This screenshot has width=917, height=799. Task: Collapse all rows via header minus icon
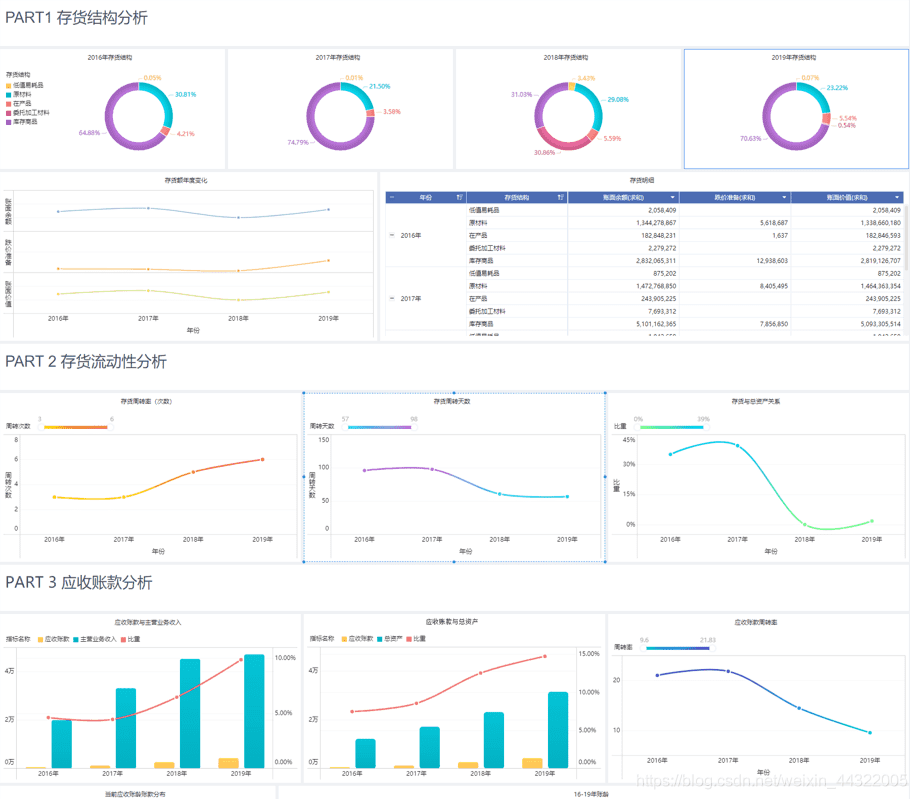pos(392,198)
